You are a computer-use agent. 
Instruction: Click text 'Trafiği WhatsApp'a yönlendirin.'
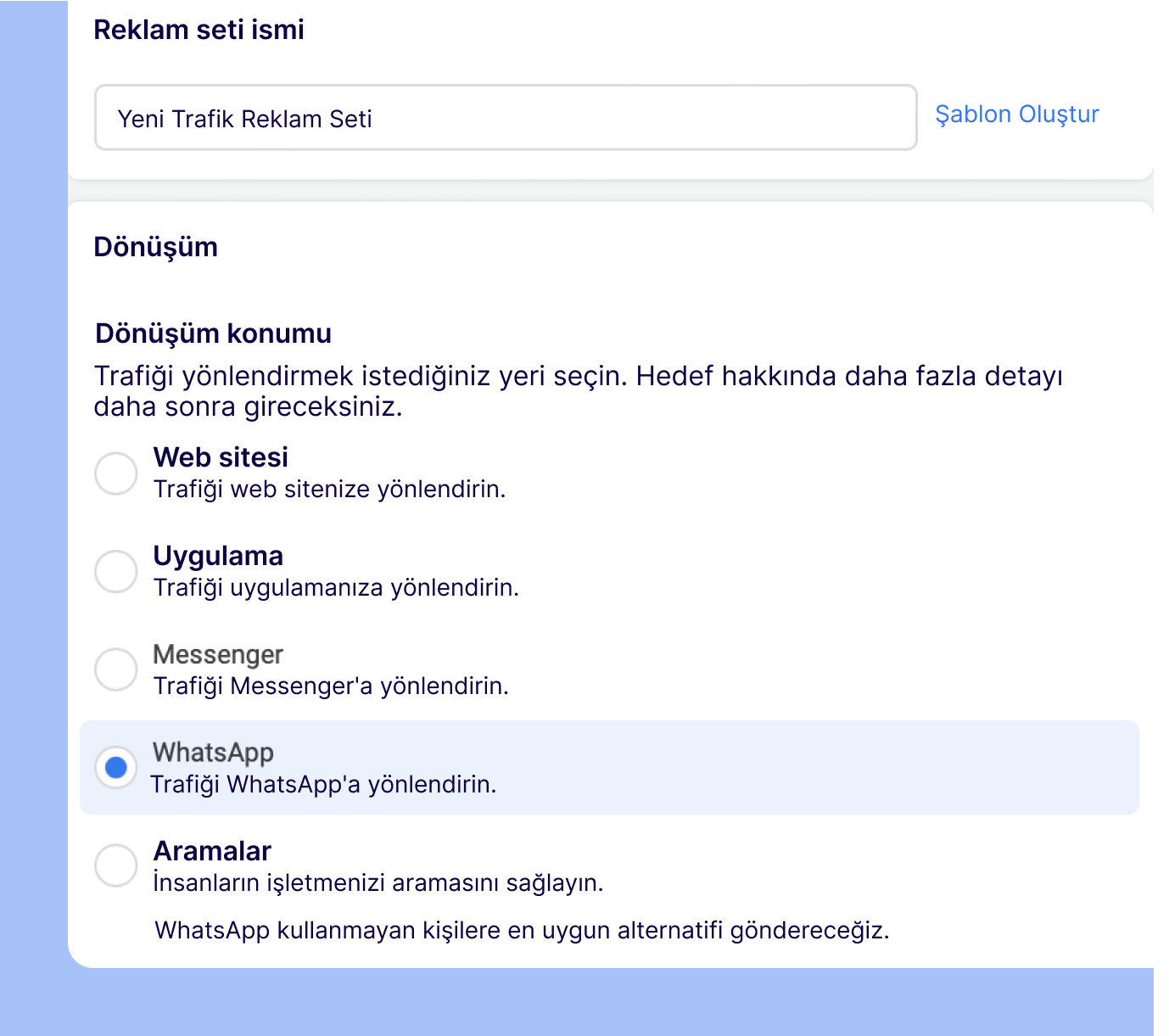tap(323, 785)
